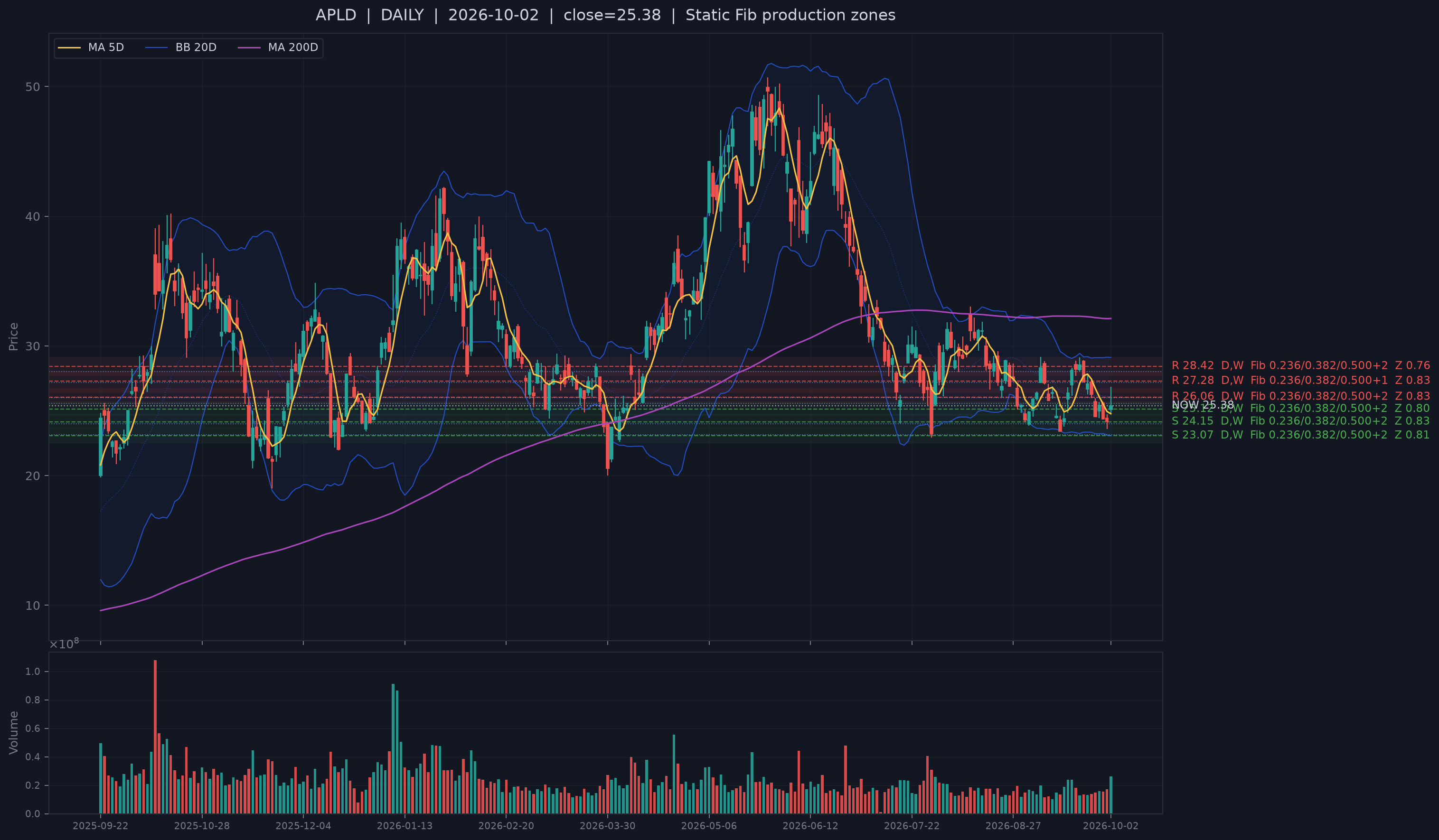
Task: Click the 2026-07-22 date axis label
Action: (x=912, y=826)
